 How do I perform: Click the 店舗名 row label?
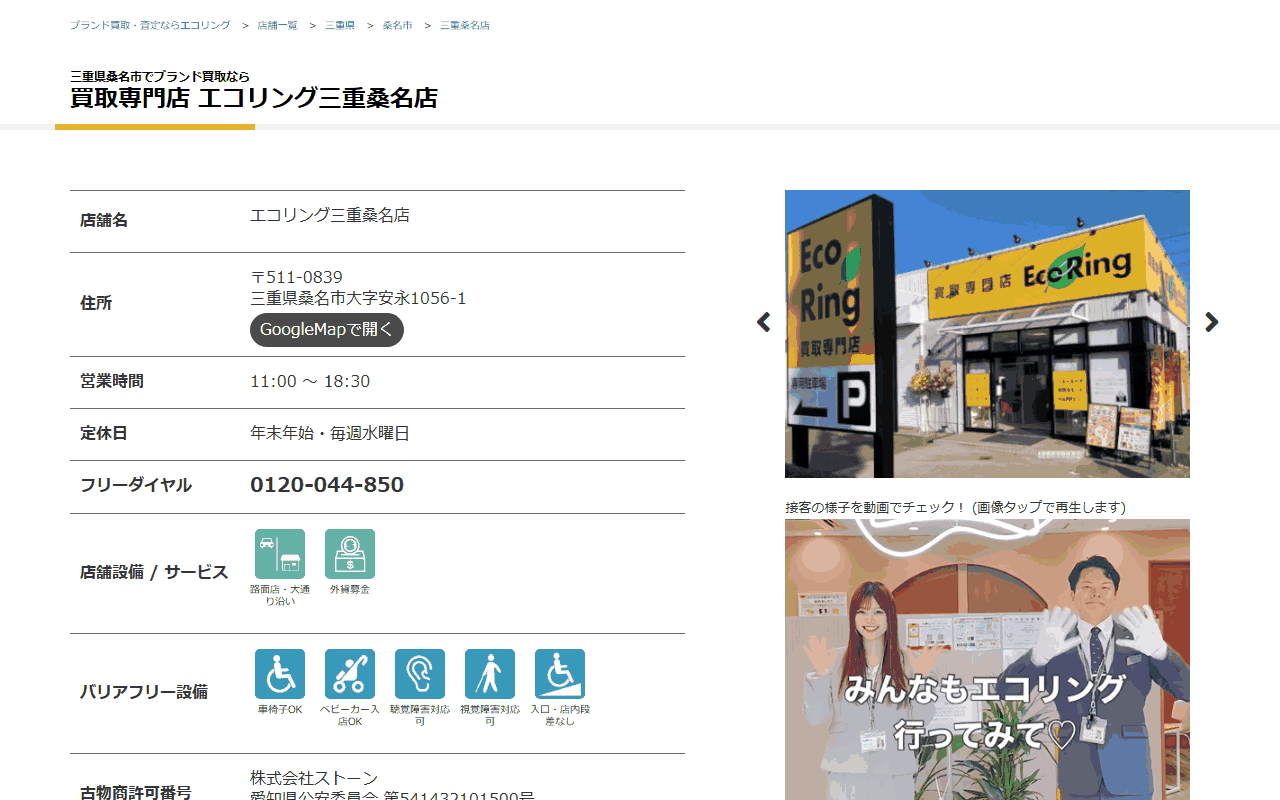click(104, 220)
